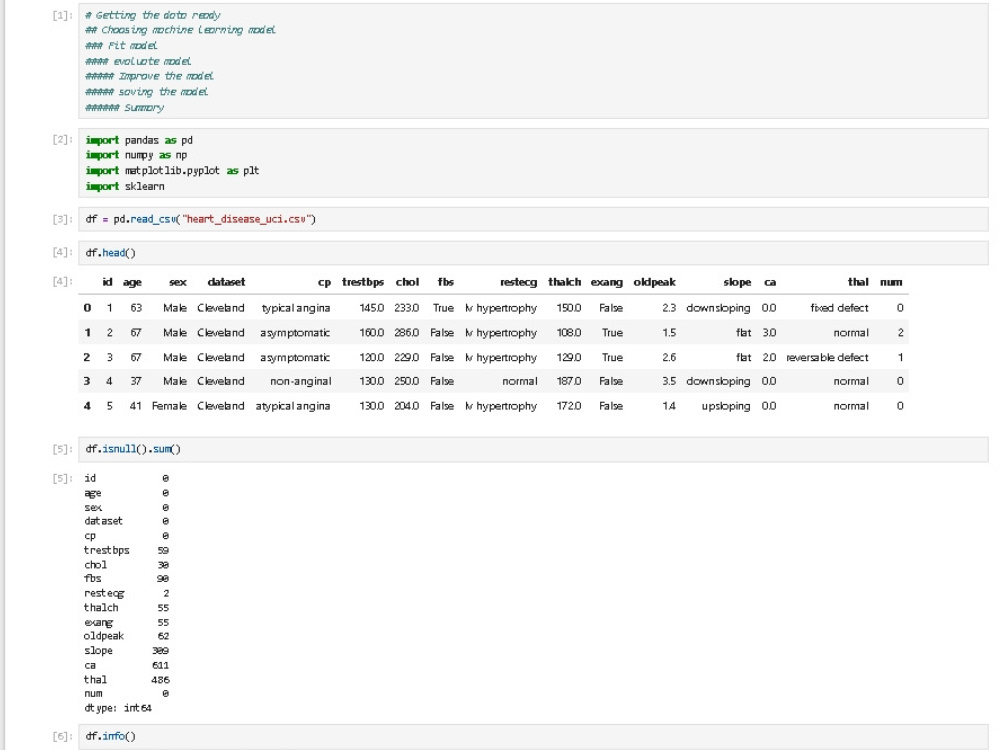The image size is (1000, 750).
Task: Click the "ca 611" null-count row
Action: click(126, 666)
